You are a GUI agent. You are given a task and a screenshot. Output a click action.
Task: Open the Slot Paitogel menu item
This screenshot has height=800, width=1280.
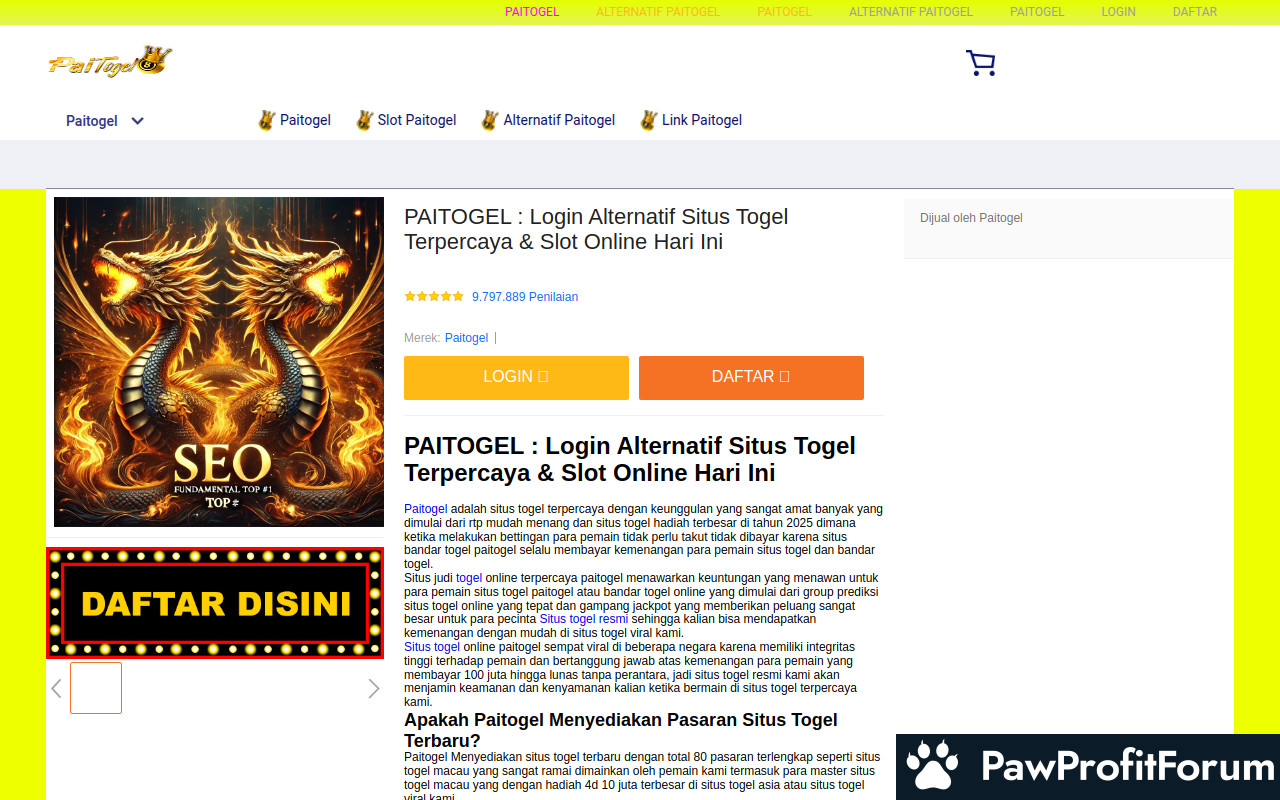(x=416, y=120)
